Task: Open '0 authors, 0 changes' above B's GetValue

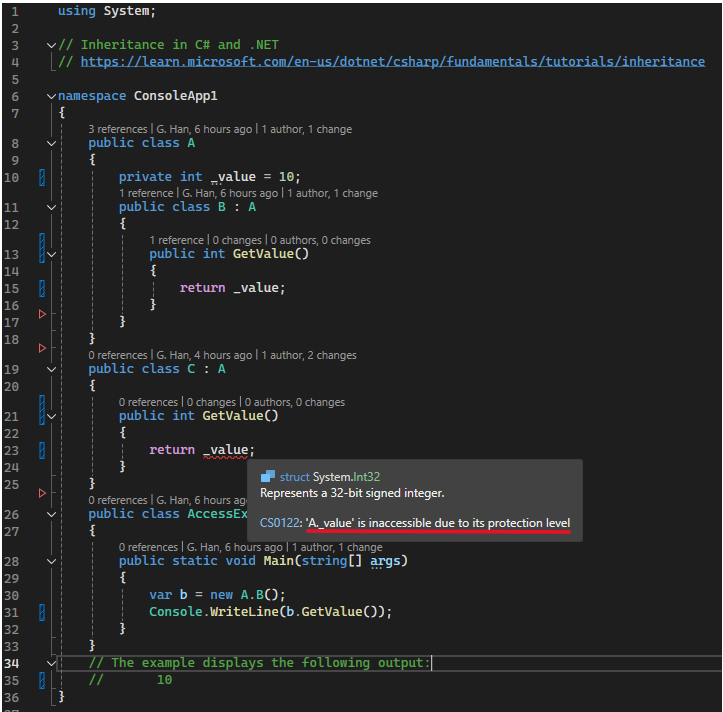Action: click(x=320, y=240)
